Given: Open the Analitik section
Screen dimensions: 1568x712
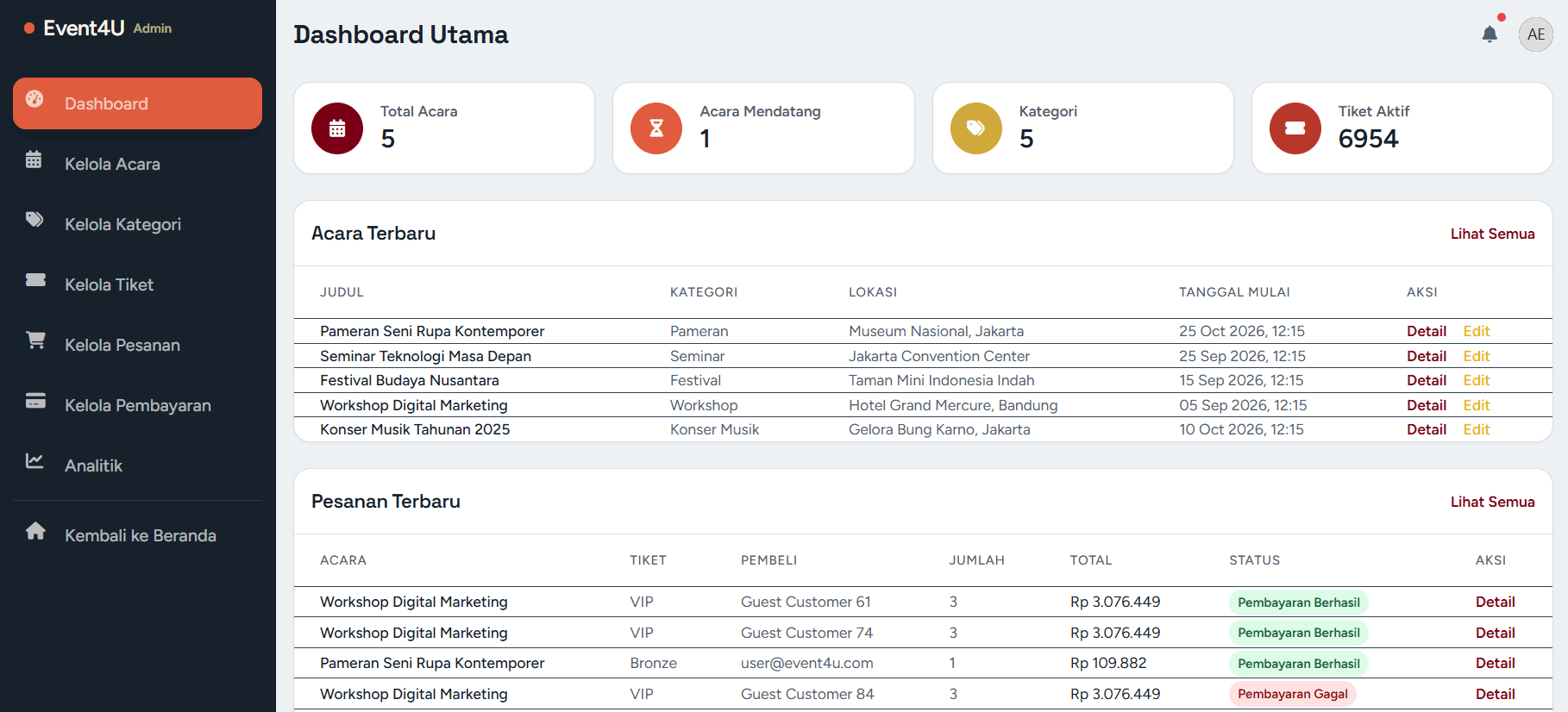Looking at the screenshot, I should click(138, 465).
